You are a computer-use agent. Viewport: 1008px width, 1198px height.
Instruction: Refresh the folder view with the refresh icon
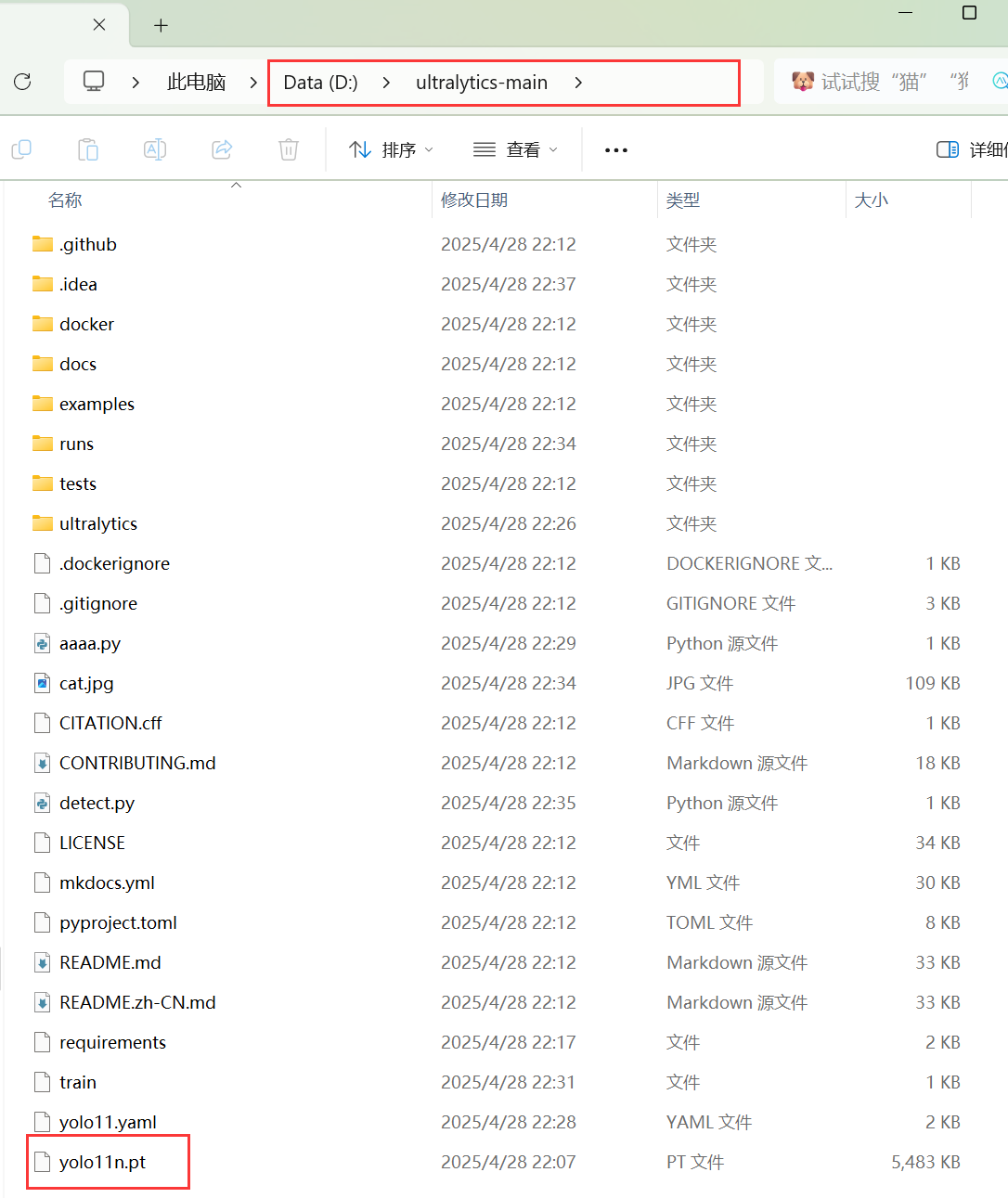pos(22,82)
